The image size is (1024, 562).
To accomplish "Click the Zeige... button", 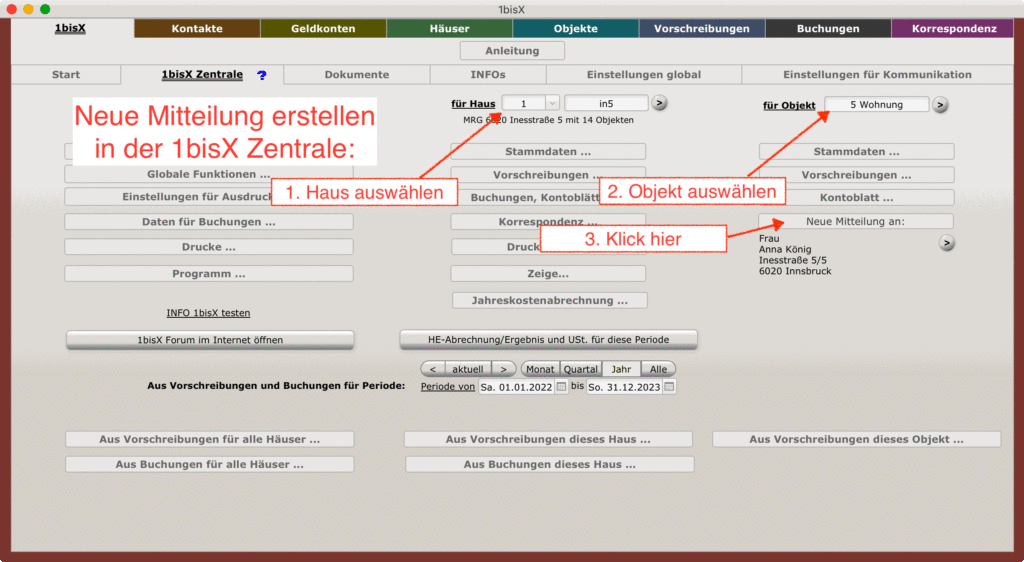I will pos(548,273).
